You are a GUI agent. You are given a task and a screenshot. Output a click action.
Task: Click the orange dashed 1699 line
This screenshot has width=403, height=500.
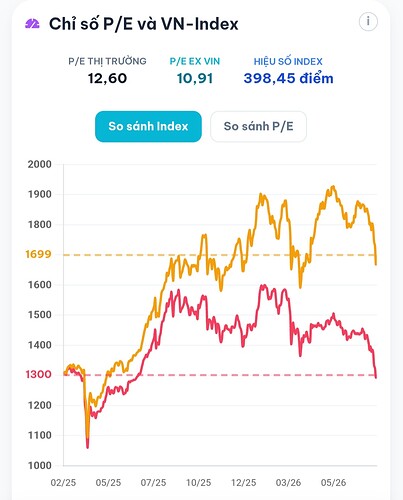pos(220,255)
